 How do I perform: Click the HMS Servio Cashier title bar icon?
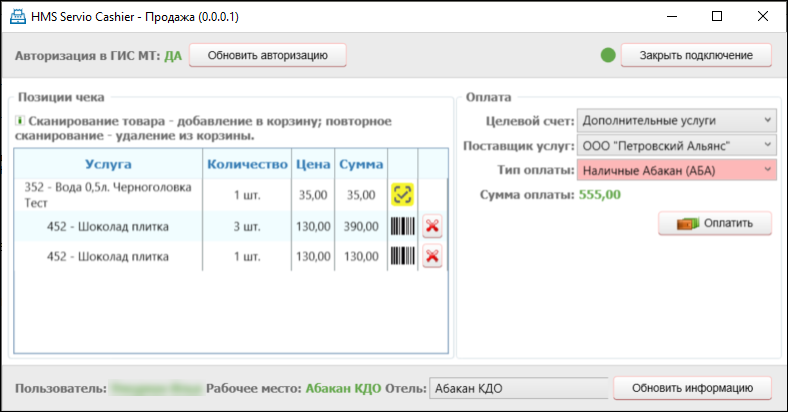tap(17, 17)
